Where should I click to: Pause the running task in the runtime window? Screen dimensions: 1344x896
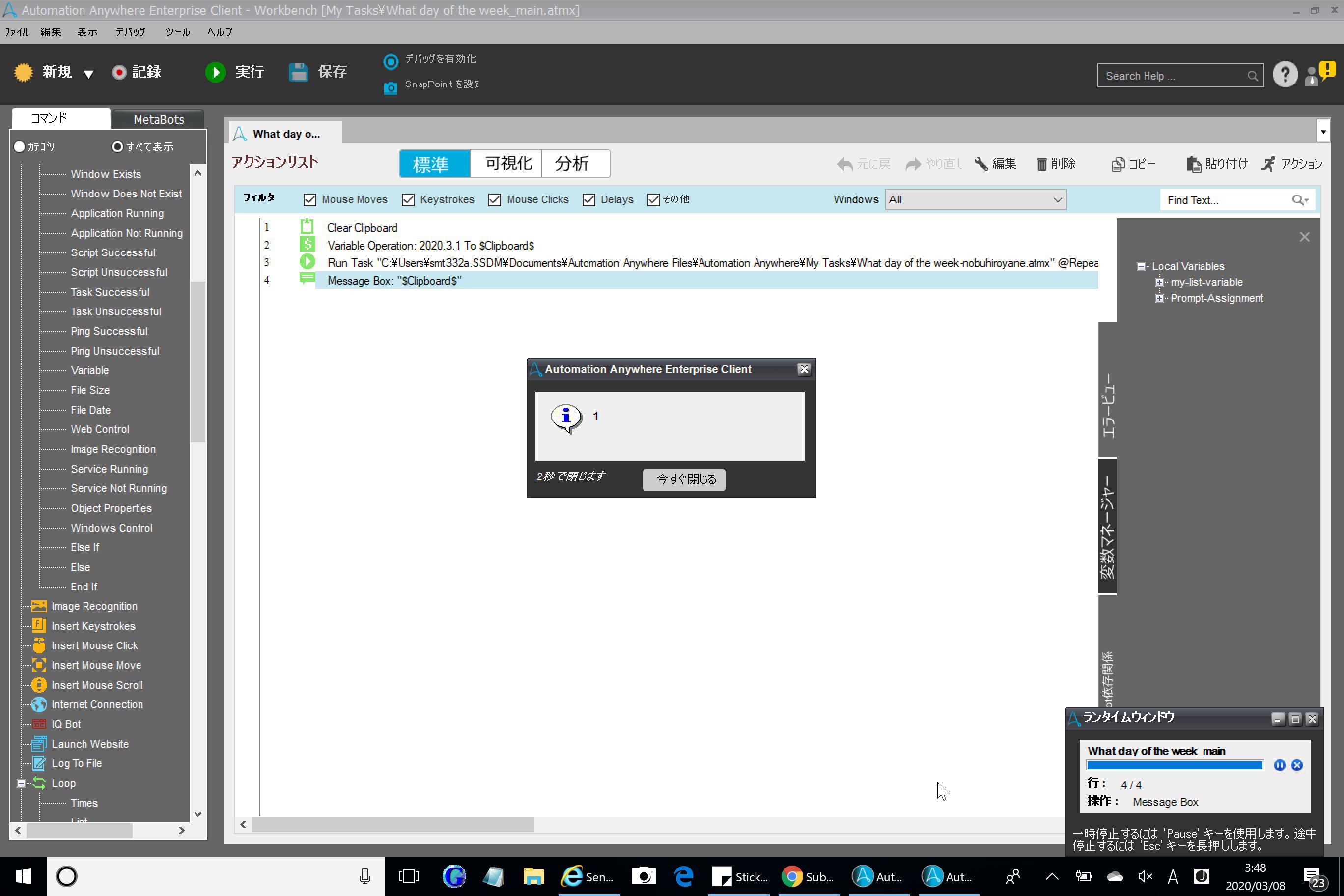(1280, 766)
